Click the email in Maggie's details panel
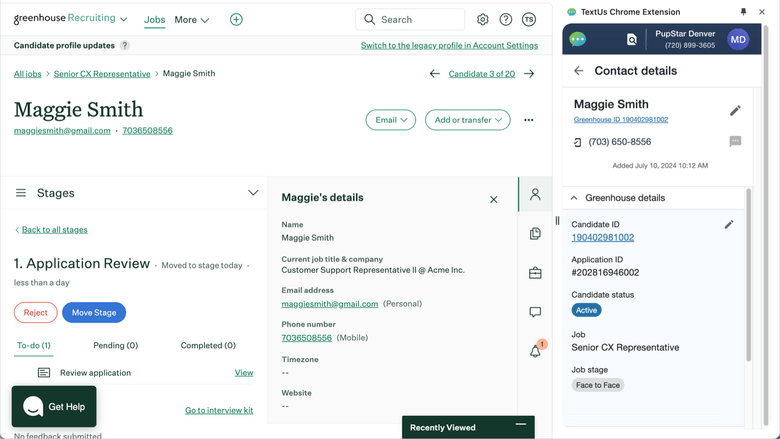Viewport: 780px width, 439px height. (x=330, y=304)
